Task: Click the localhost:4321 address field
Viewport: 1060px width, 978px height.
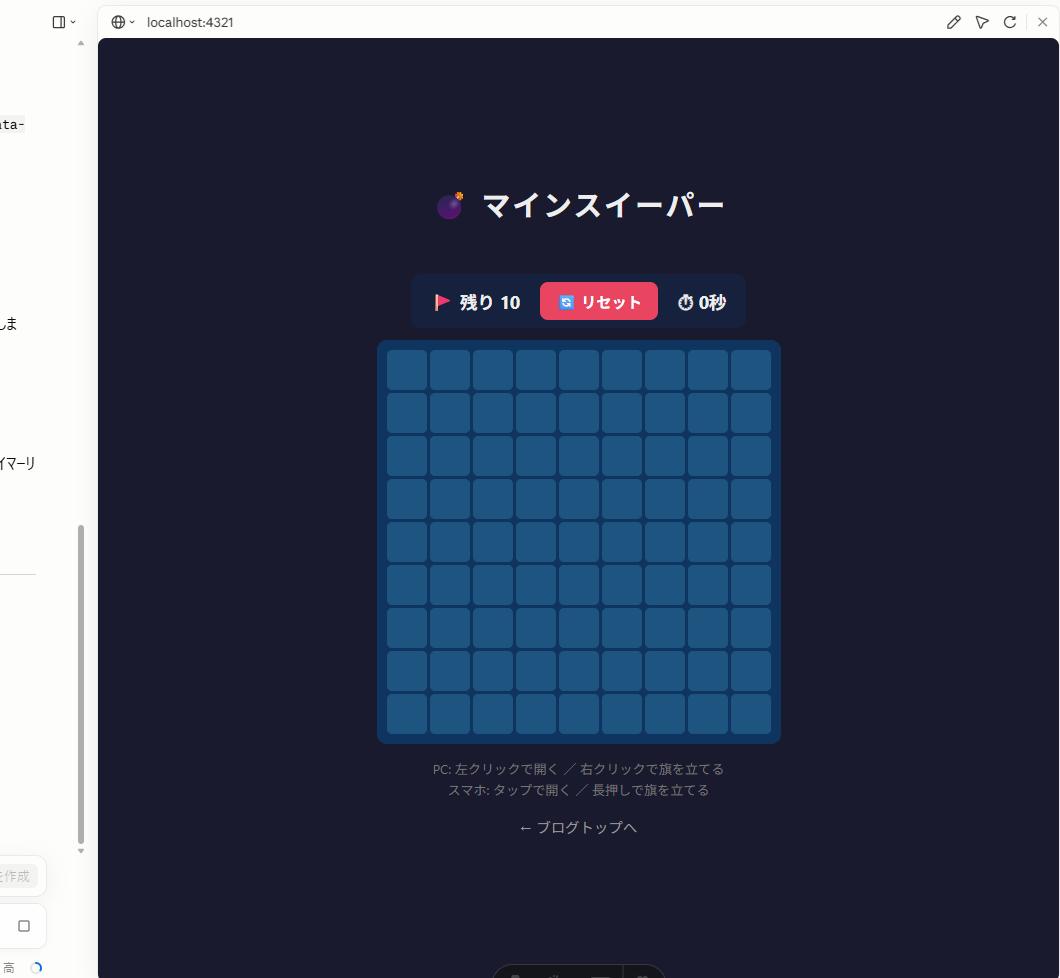Action: coord(190,22)
